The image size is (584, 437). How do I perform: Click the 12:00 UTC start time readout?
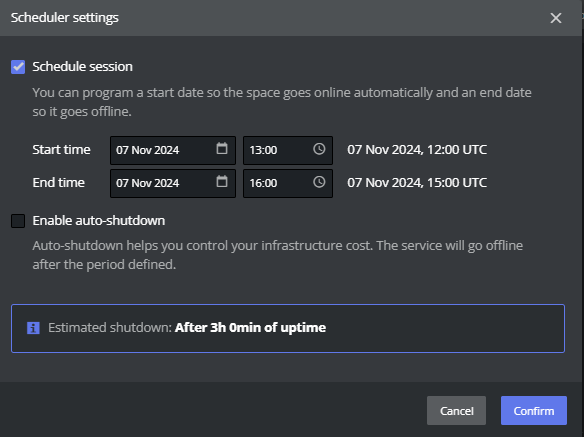[x=417, y=150]
